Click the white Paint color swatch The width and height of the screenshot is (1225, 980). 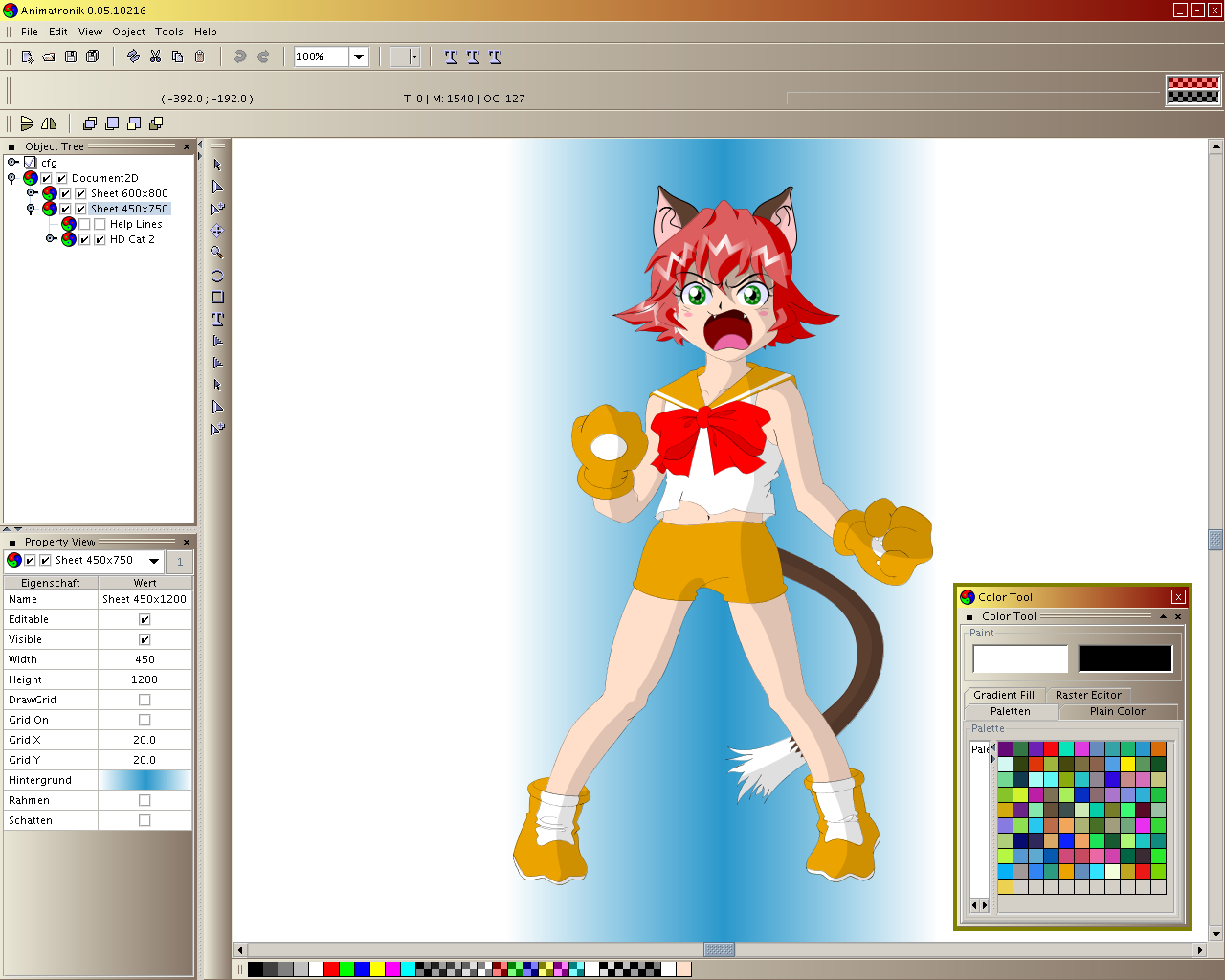point(1020,658)
